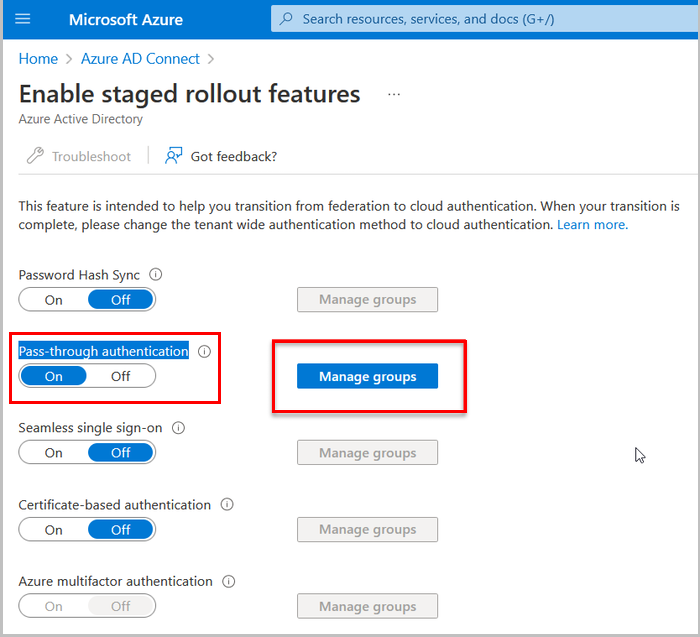Open the hamburger portal menu
The height and width of the screenshot is (637, 700).
pyautogui.click(x=23, y=19)
